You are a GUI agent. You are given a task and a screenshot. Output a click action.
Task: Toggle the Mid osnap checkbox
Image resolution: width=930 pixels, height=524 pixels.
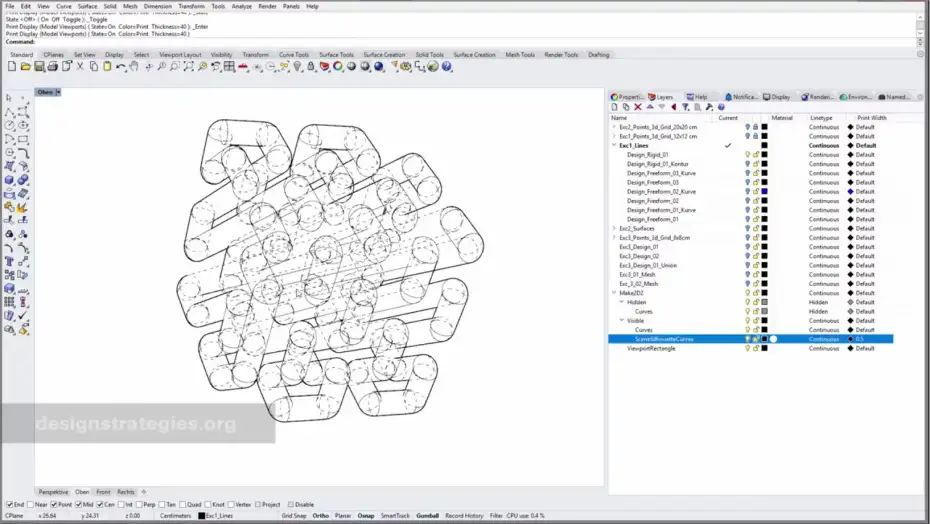click(78, 504)
